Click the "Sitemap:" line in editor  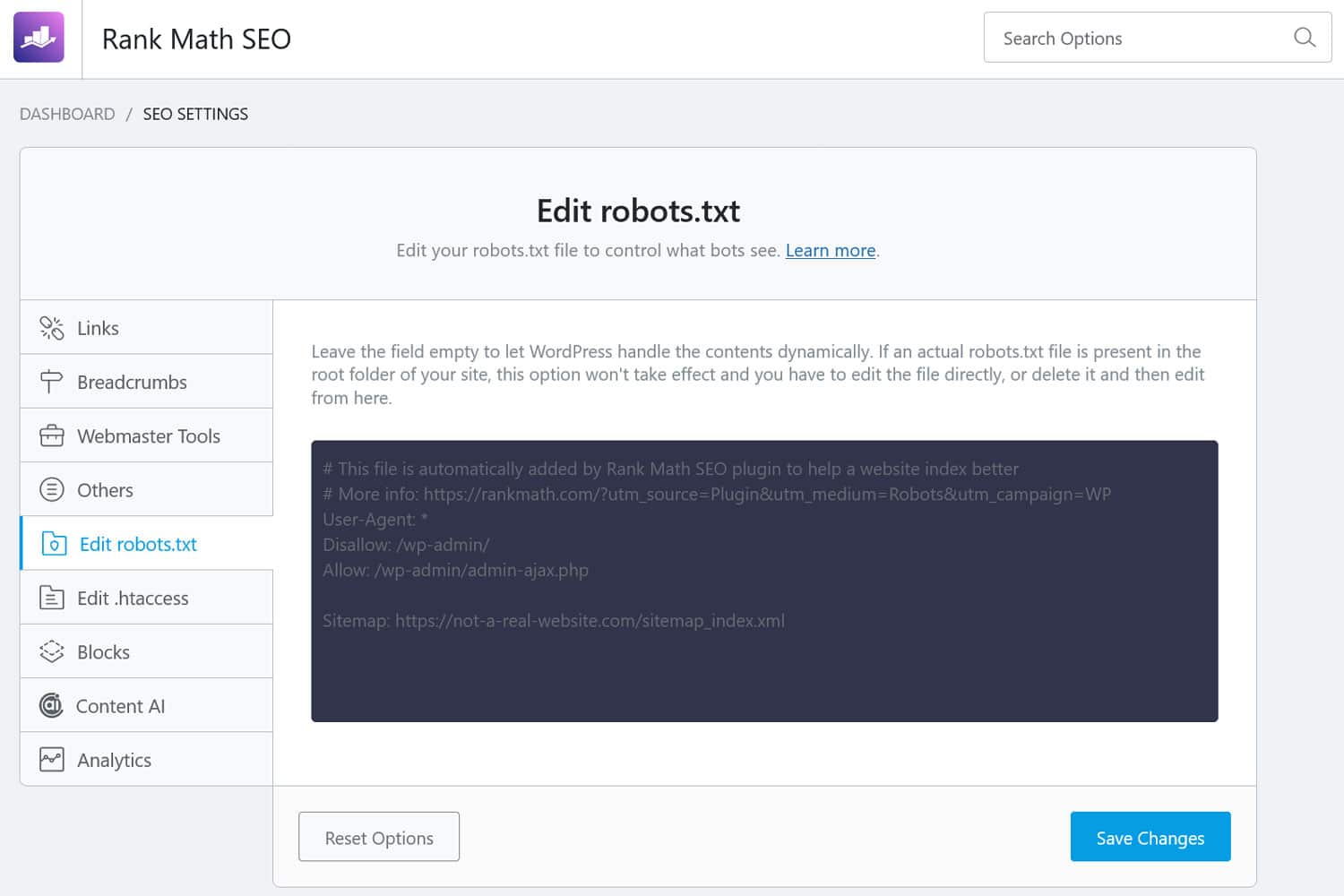[554, 621]
